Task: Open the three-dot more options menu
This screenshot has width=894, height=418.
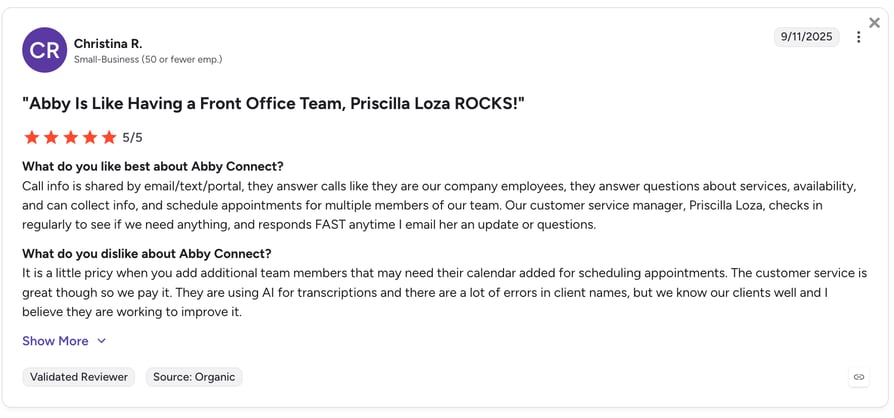Action: [858, 37]
